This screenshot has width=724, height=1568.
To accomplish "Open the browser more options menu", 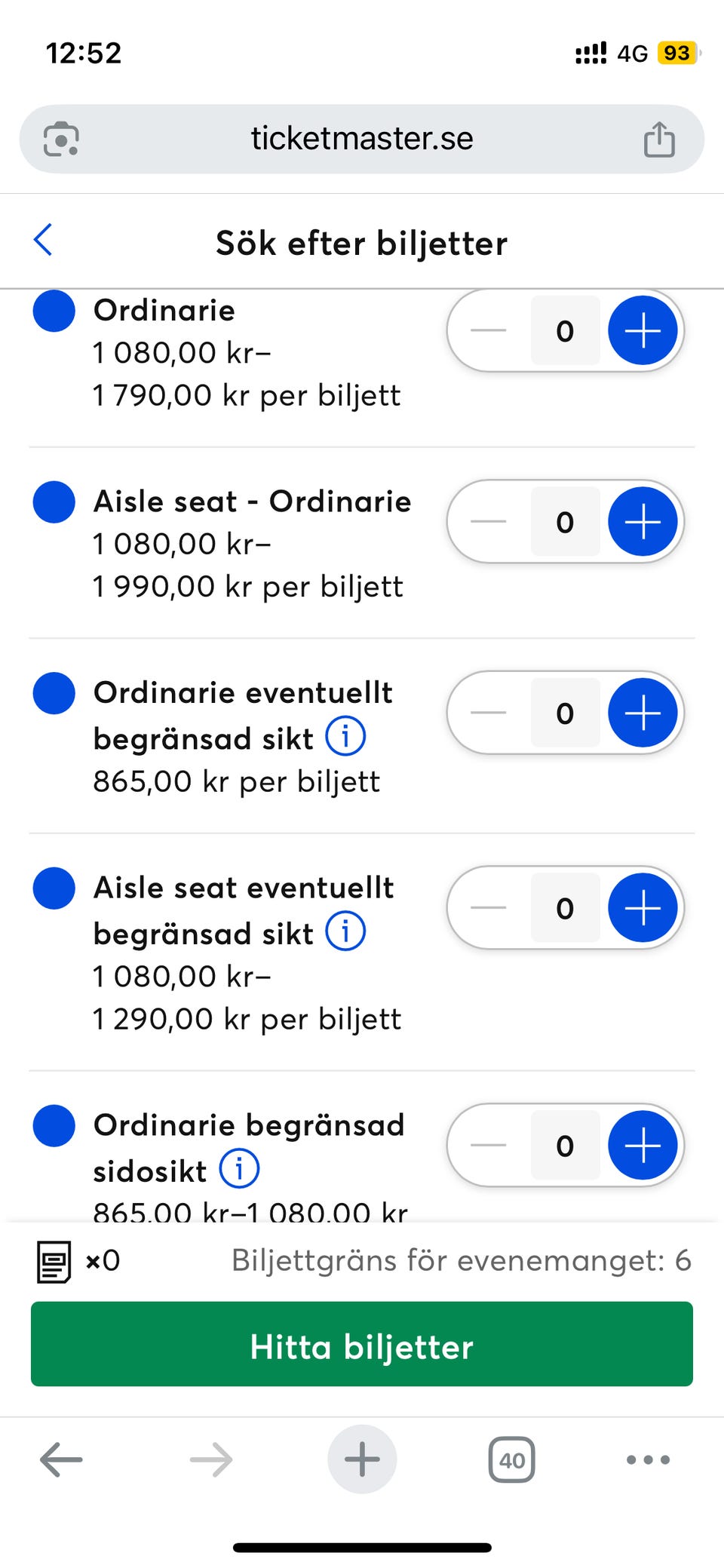I will [648, 1460].
